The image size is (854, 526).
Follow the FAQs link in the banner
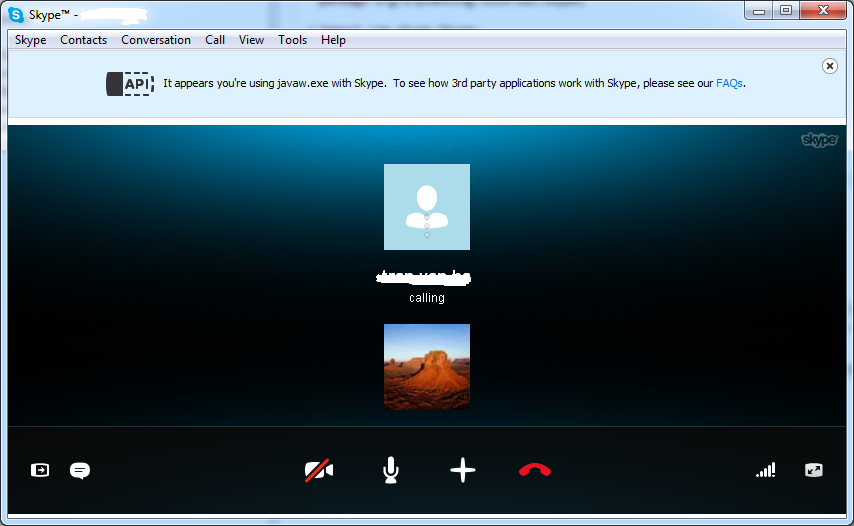point(729,83)
